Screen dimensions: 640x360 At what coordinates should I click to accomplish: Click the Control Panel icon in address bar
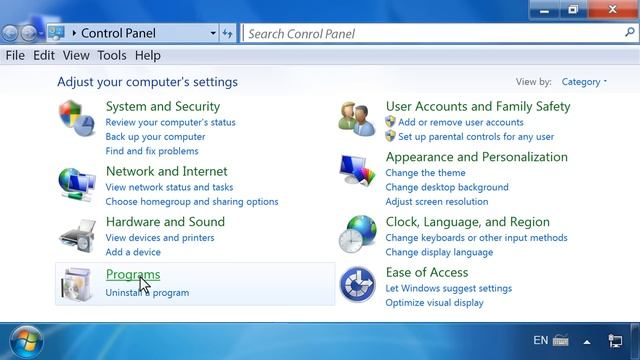[56, 33]
